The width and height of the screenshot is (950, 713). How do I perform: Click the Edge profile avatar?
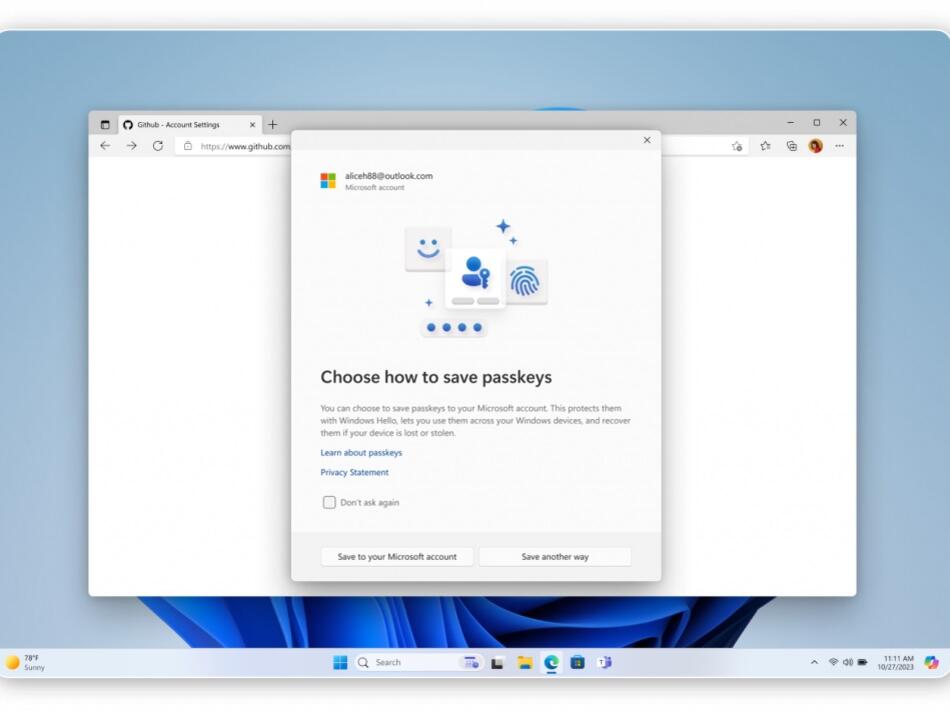pyautogui.click(x=814, y=146)
